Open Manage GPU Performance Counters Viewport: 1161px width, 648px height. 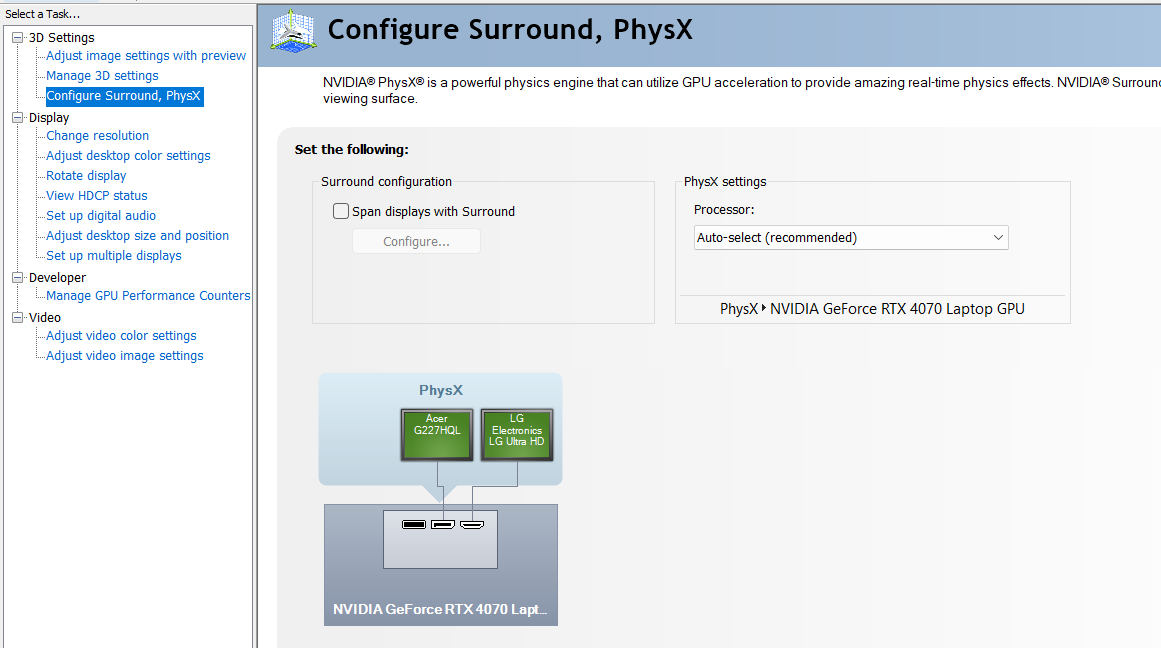[x=148, y=295]
